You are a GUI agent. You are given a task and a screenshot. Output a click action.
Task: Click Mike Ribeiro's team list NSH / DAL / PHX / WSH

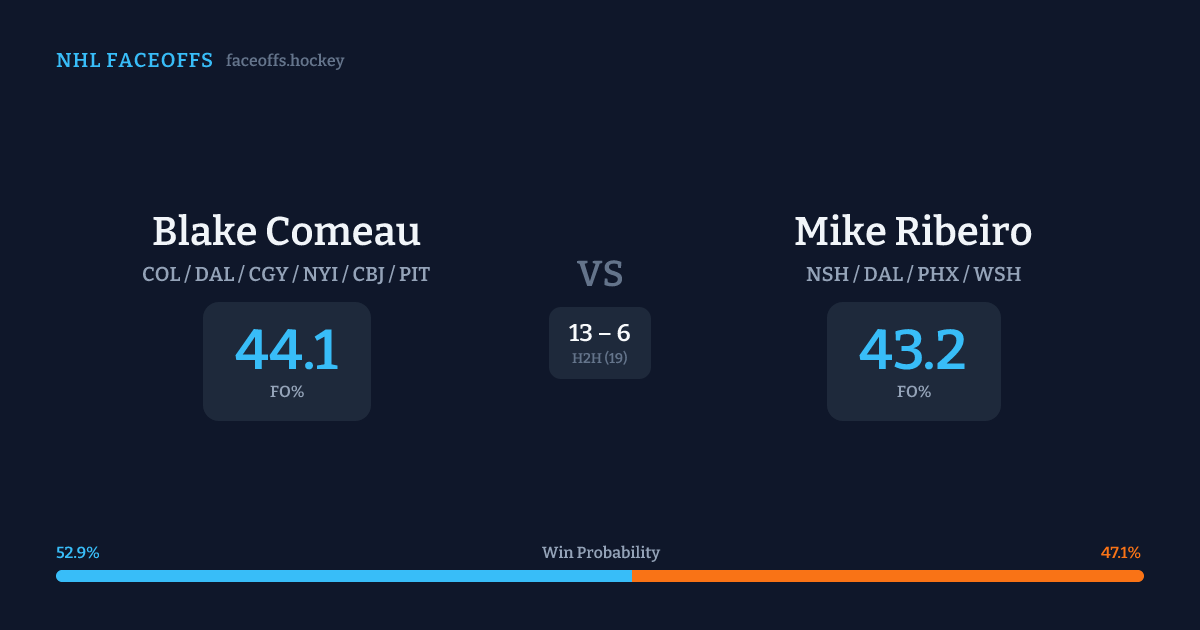913,274
